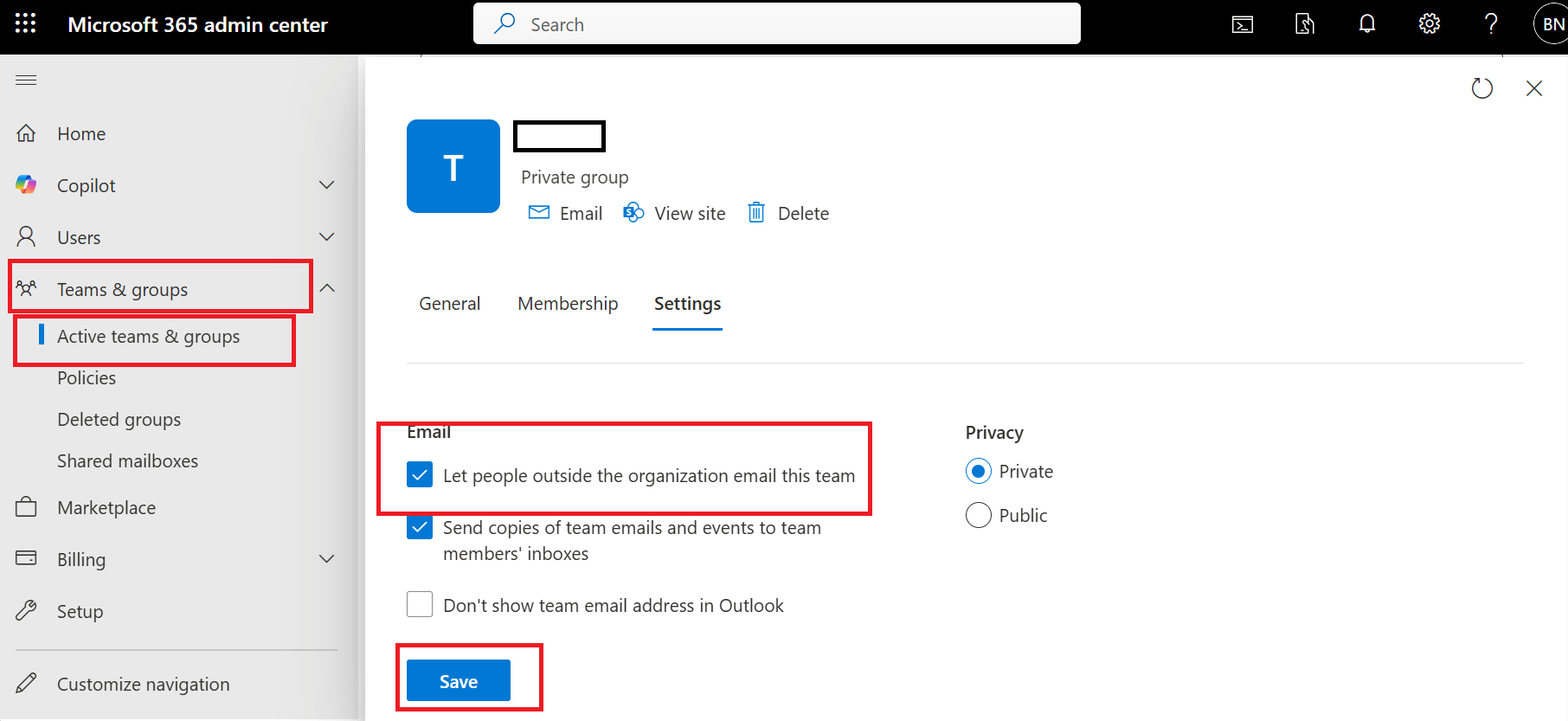Click the Billing navigation label

81,560
